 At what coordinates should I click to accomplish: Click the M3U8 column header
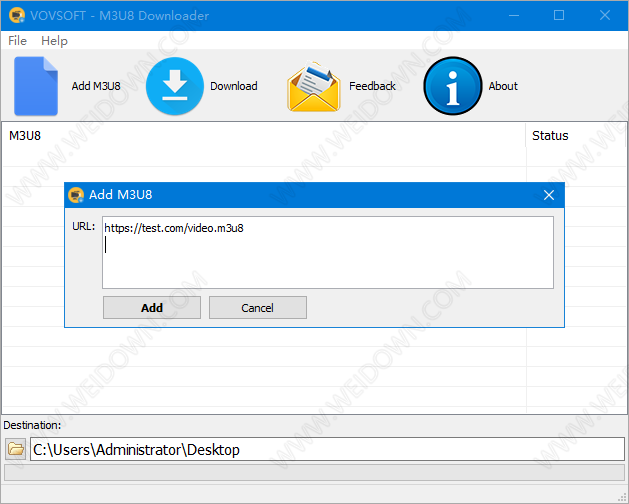pos(264,136)
